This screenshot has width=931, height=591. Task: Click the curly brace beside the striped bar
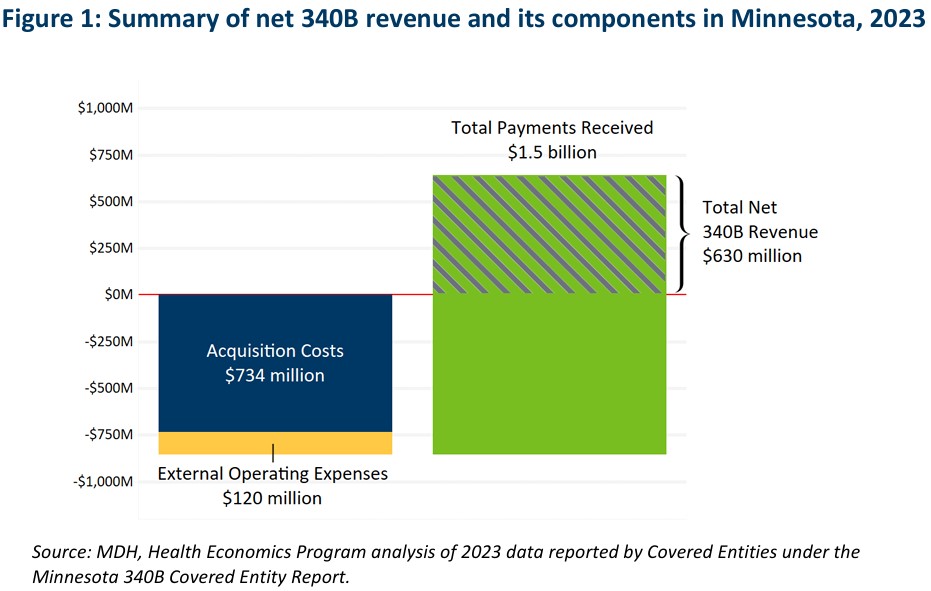[679, 234]
